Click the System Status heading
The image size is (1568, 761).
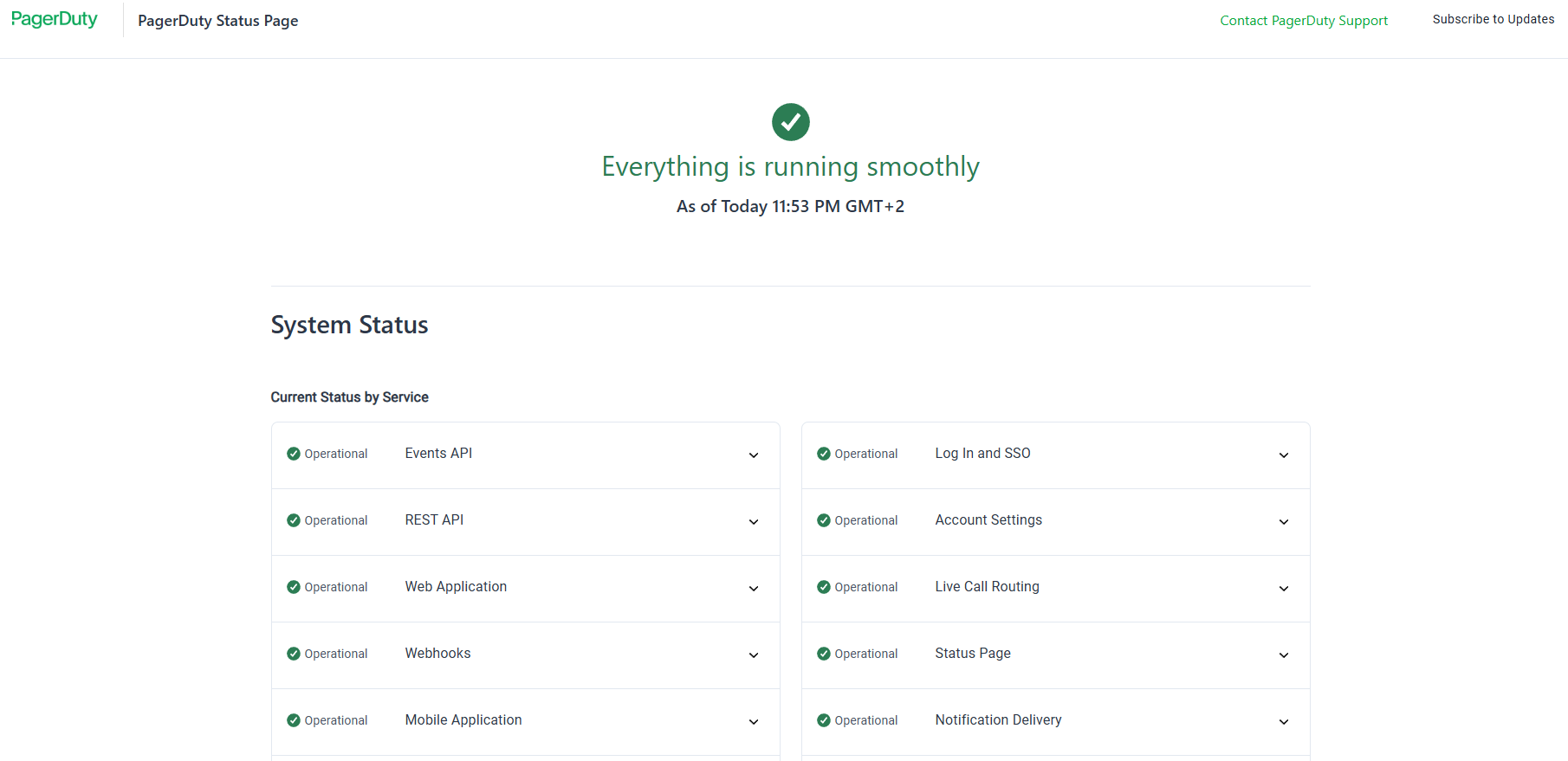(x=349, y=325)
